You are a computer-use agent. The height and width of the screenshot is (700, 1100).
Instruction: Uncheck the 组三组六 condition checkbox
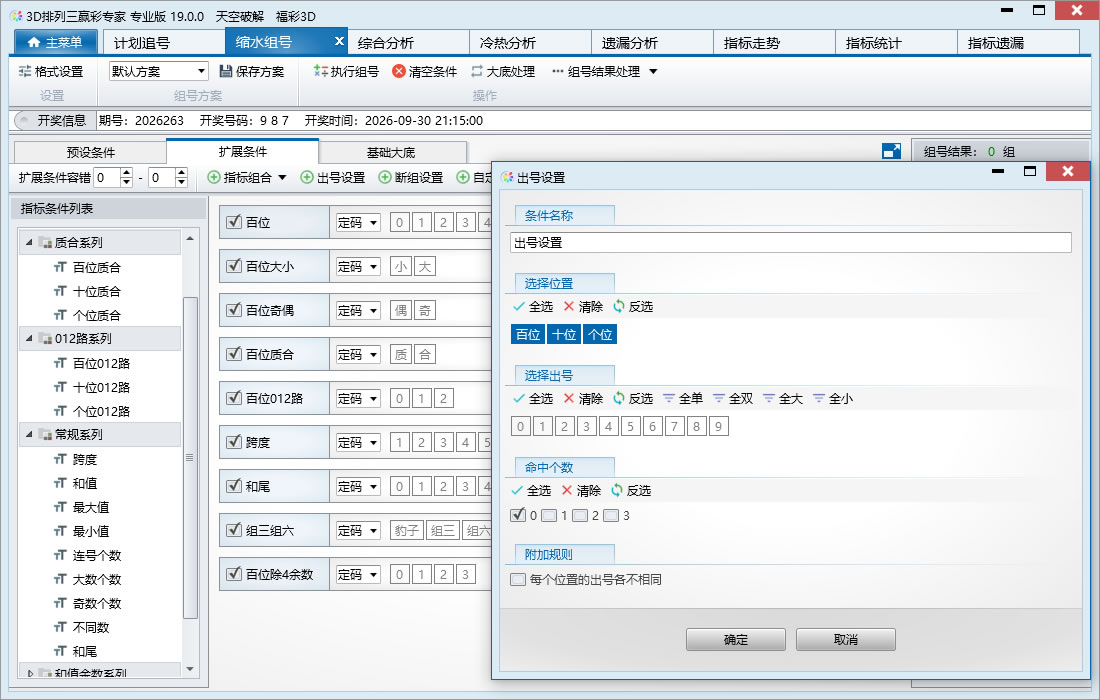(x=234, y=530)
